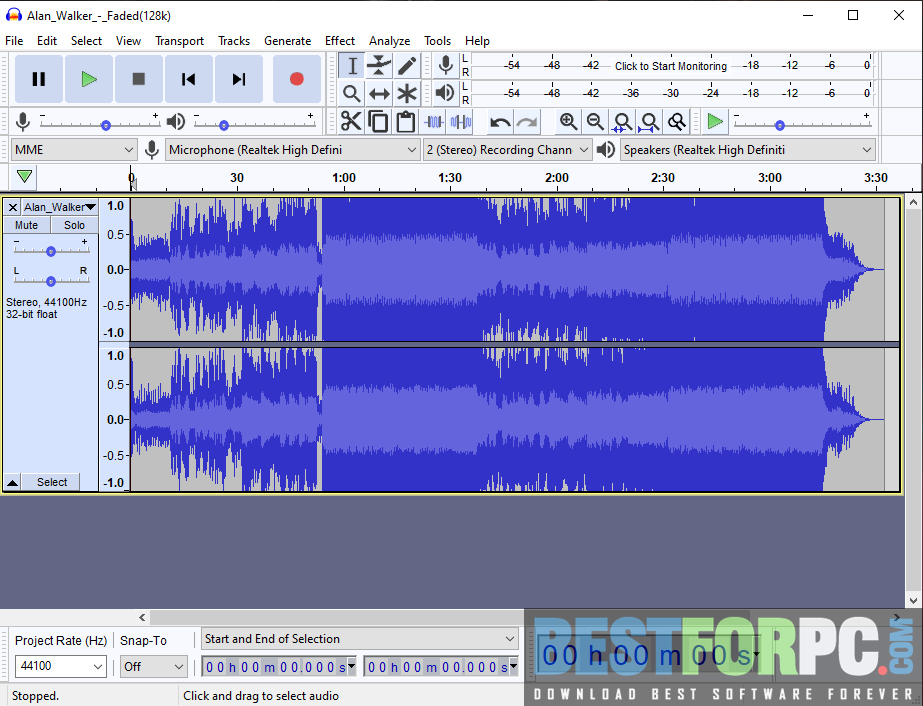The height and width of the screenshot is (706, 923).
Task: Open the File menu
Action: [14, 41]
